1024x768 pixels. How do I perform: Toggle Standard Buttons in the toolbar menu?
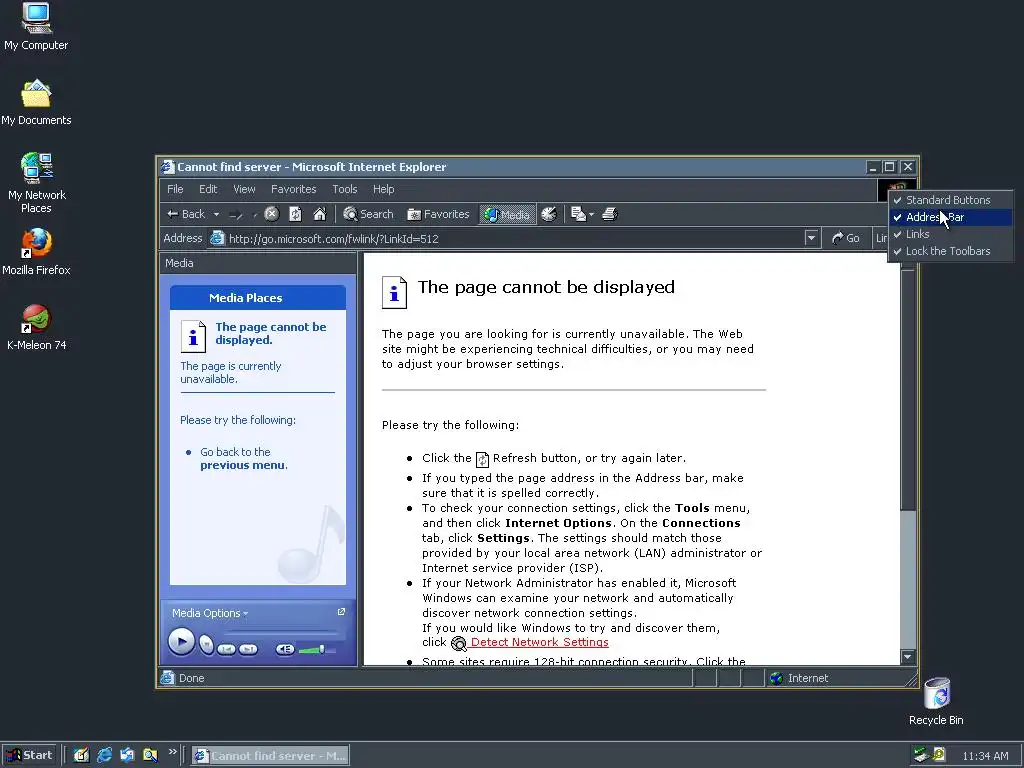click(950, 200)
